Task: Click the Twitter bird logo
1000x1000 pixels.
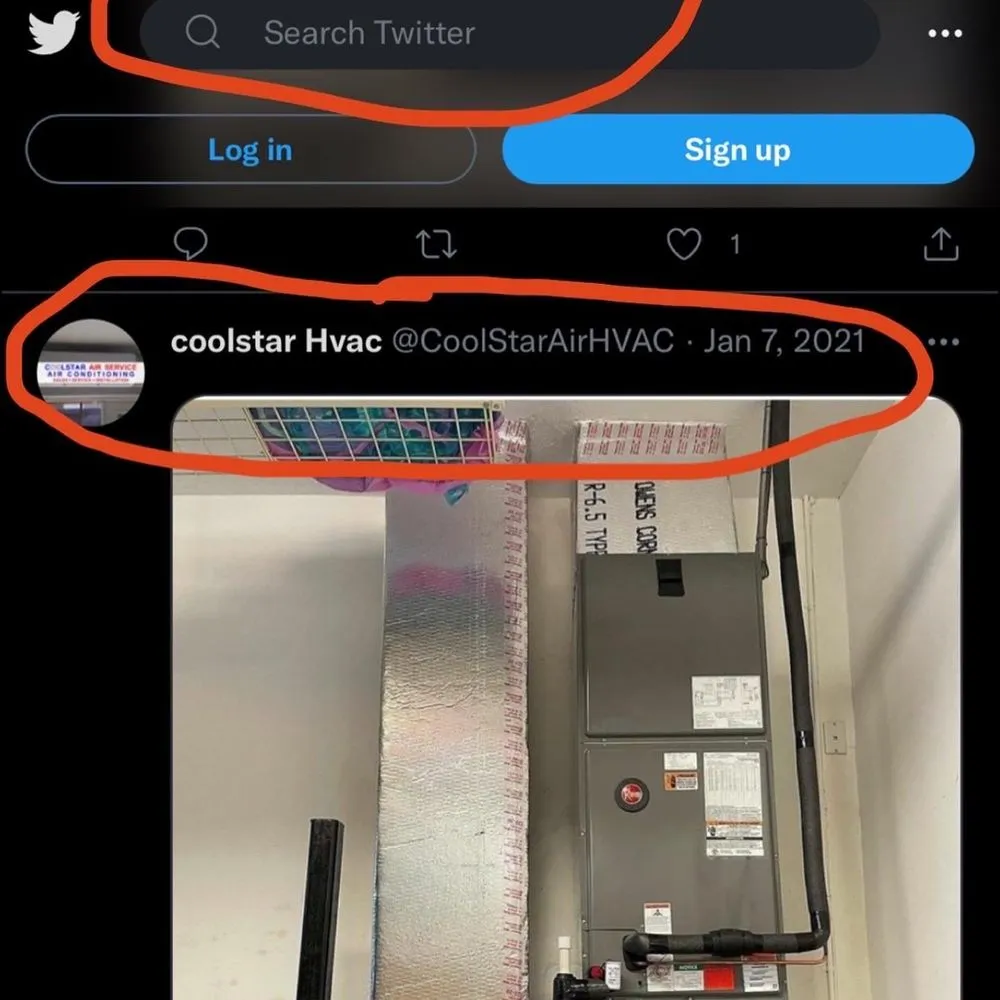Action: point(54,32)
